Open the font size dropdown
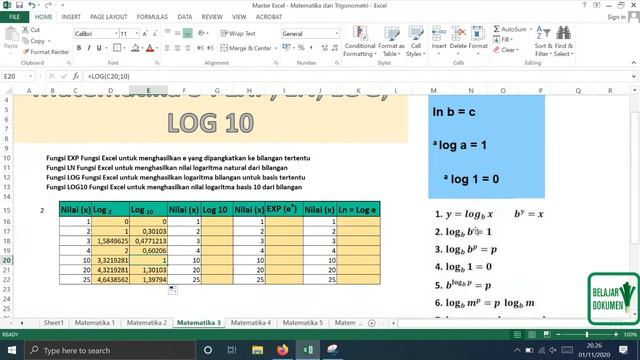This screenshot has height=360, width=640. click(x=137, y=34)
